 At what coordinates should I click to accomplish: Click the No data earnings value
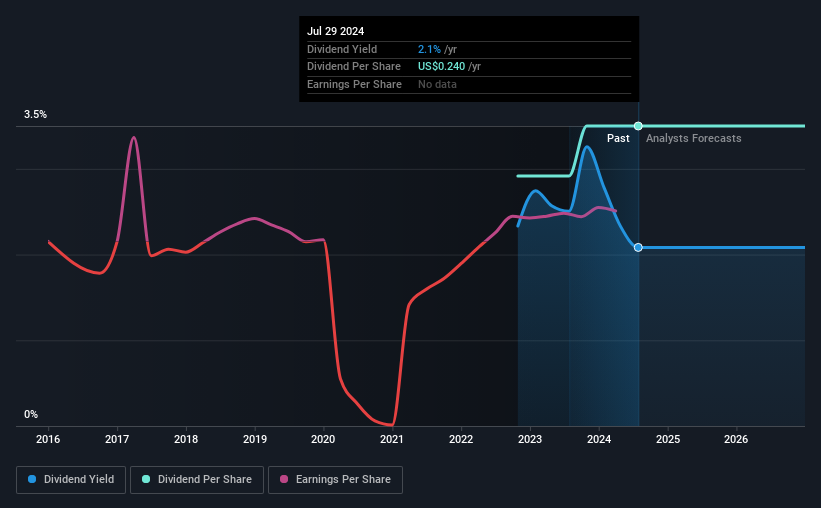437,84
